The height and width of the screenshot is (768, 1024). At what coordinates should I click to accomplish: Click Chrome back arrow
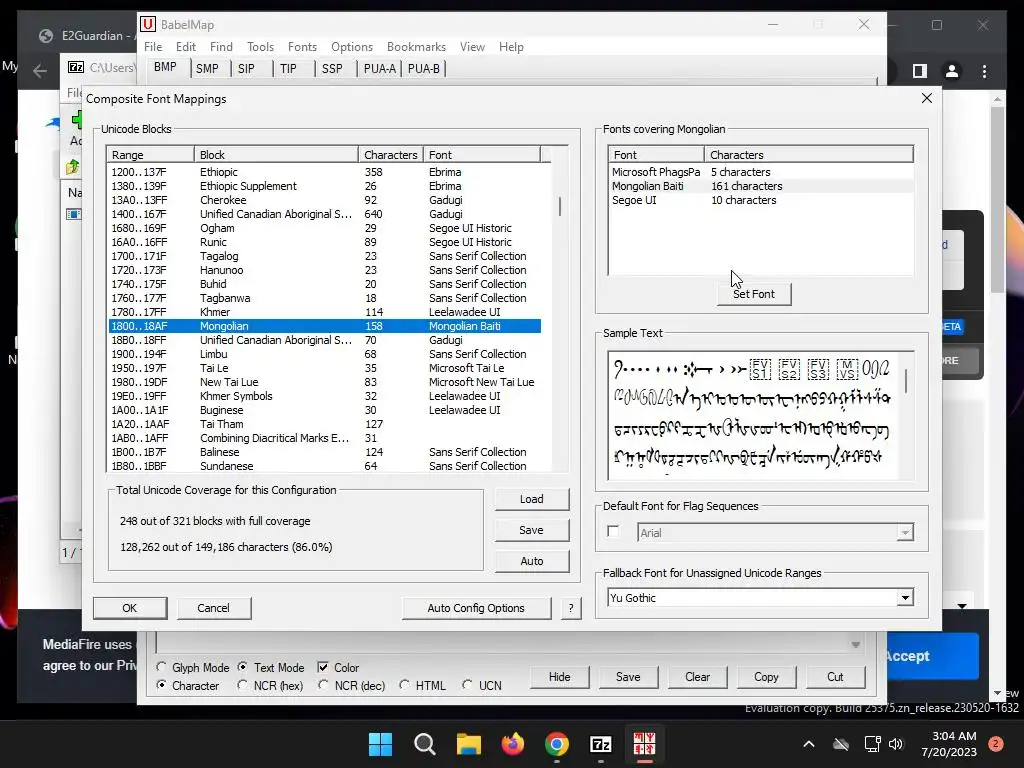tap(40, 71)
